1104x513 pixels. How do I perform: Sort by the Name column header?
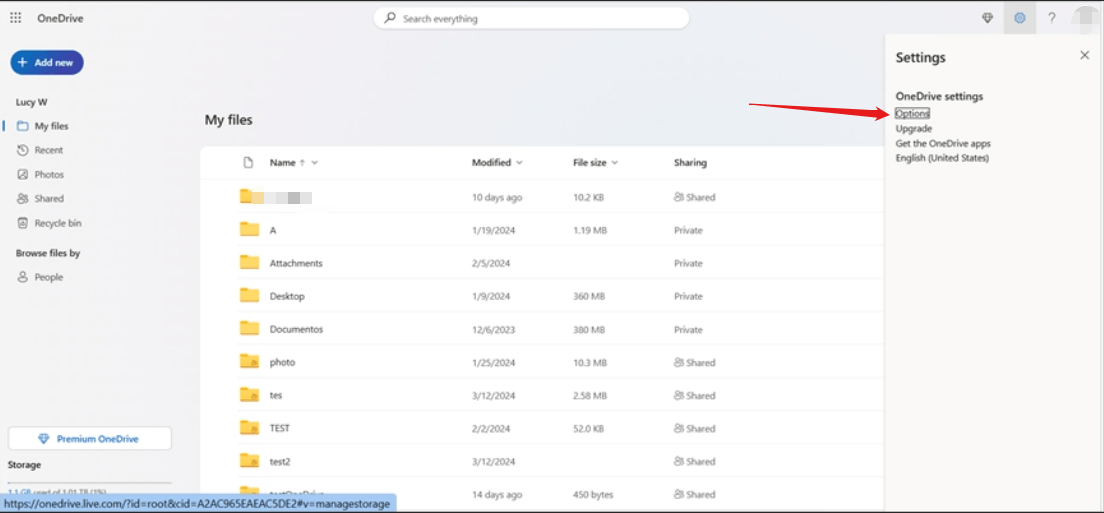pyautogui.click(x=282, y=163)
